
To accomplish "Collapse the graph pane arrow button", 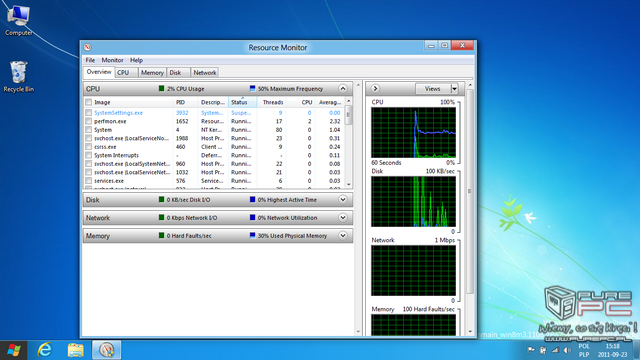I will [375, 89].
